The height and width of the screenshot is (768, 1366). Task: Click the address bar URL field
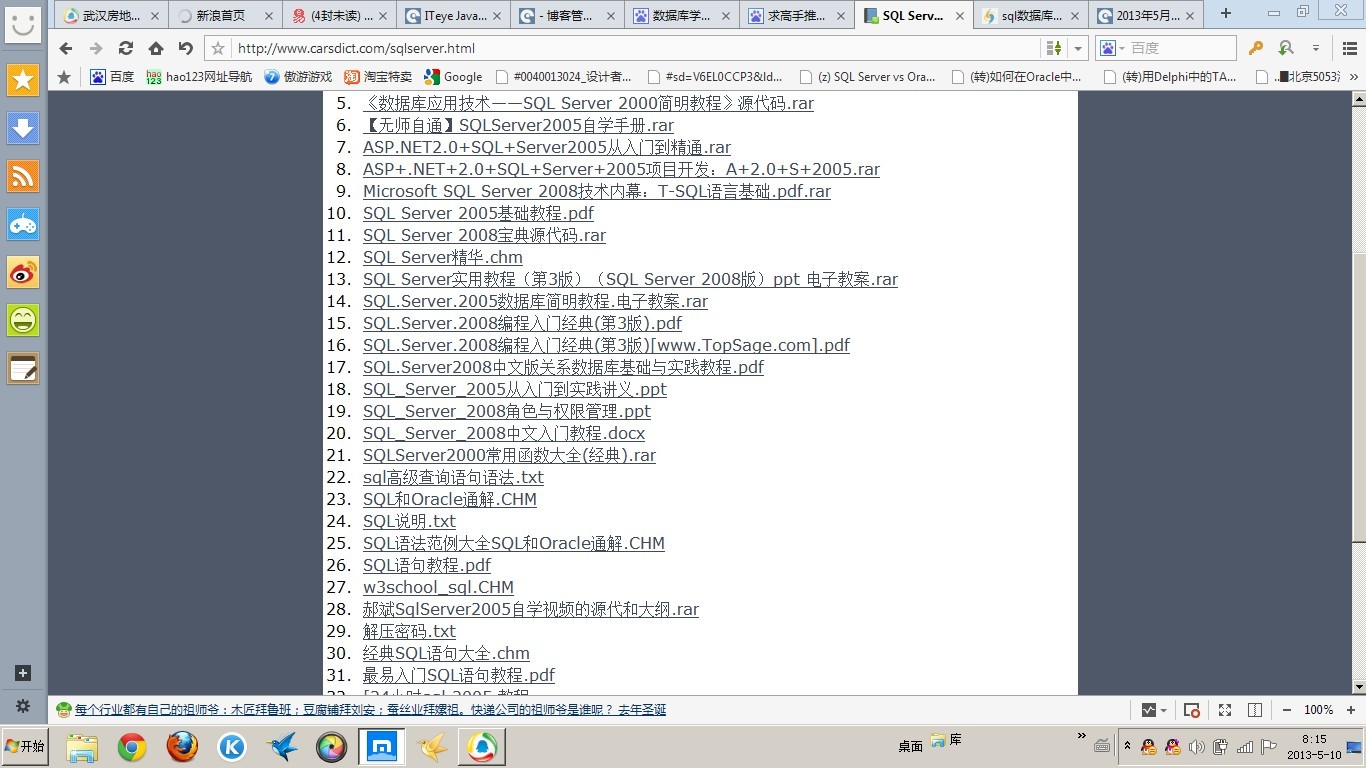tap(636, 48)
